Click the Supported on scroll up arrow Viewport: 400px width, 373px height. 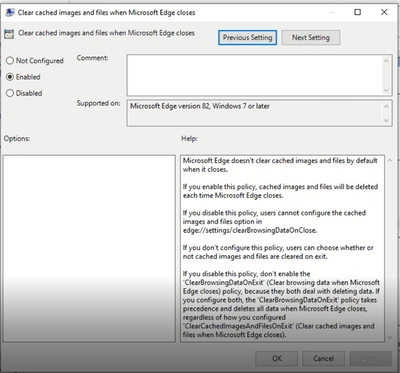[x=386, y=106]
